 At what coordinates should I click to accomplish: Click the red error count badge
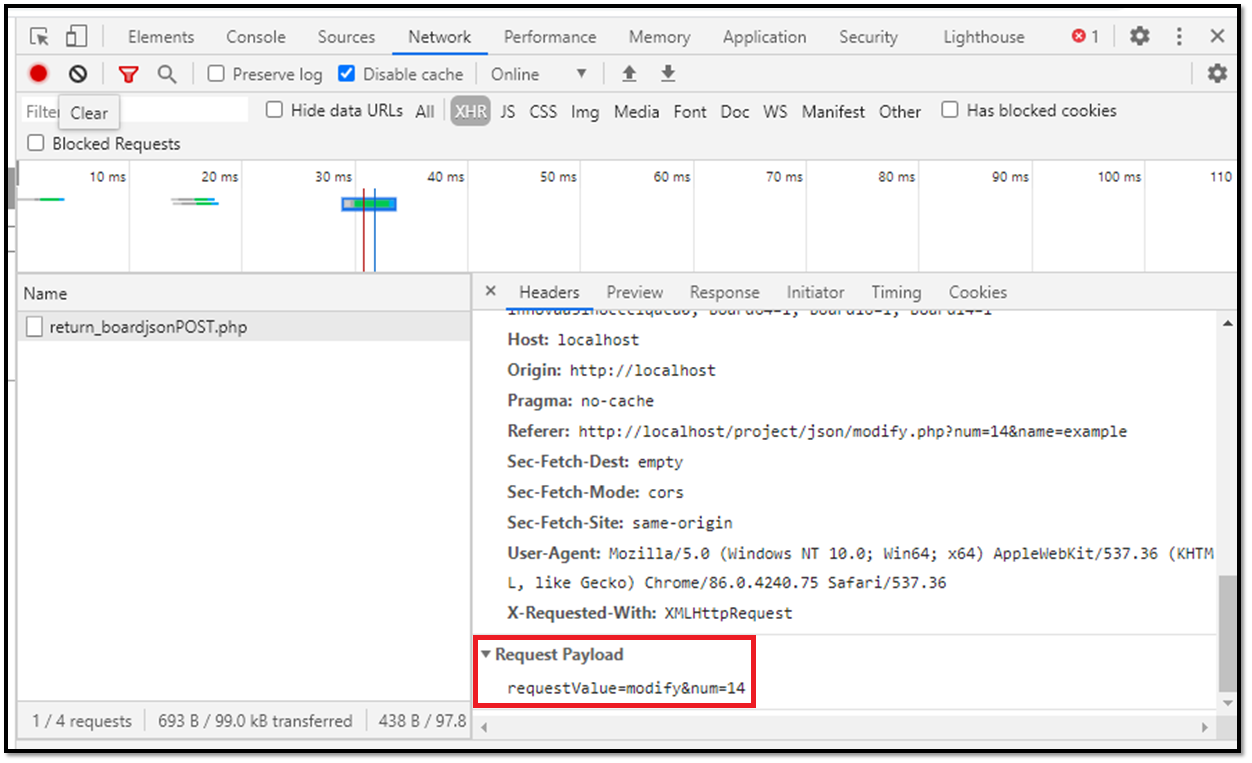click(1085, 37)
